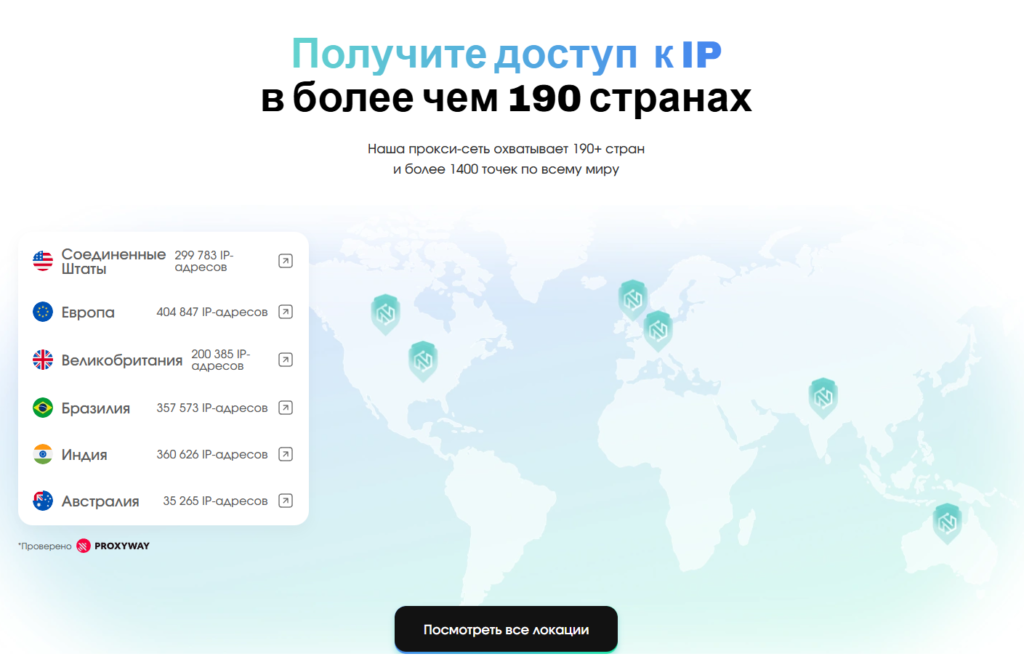Click the external-link arrow next to Европа
This screenshot has height=667, width=1024.
tap(285, 312)
